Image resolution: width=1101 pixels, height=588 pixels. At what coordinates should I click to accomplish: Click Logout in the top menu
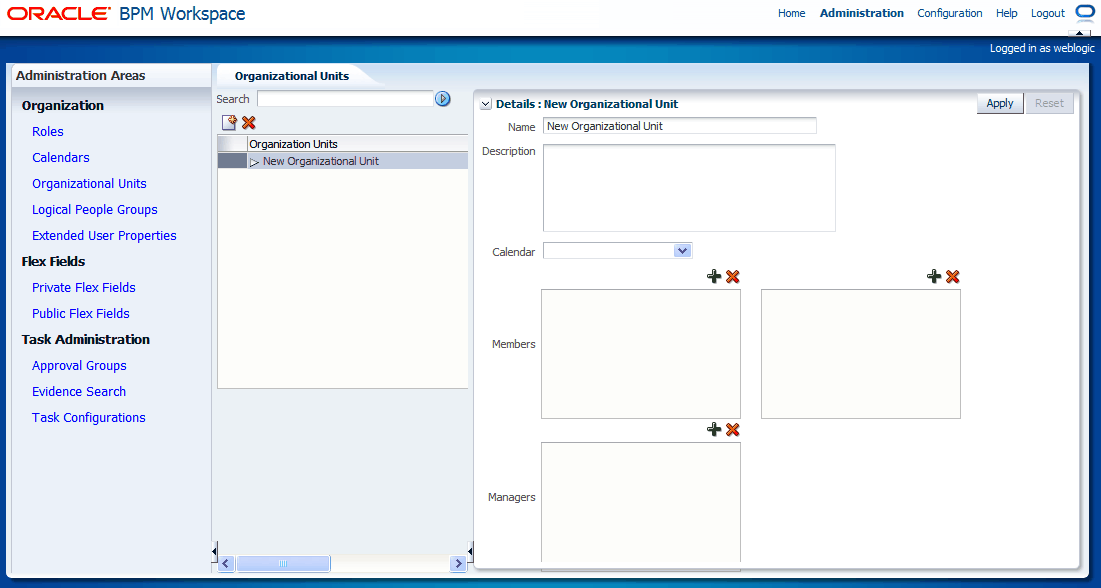pos(1048,13)
